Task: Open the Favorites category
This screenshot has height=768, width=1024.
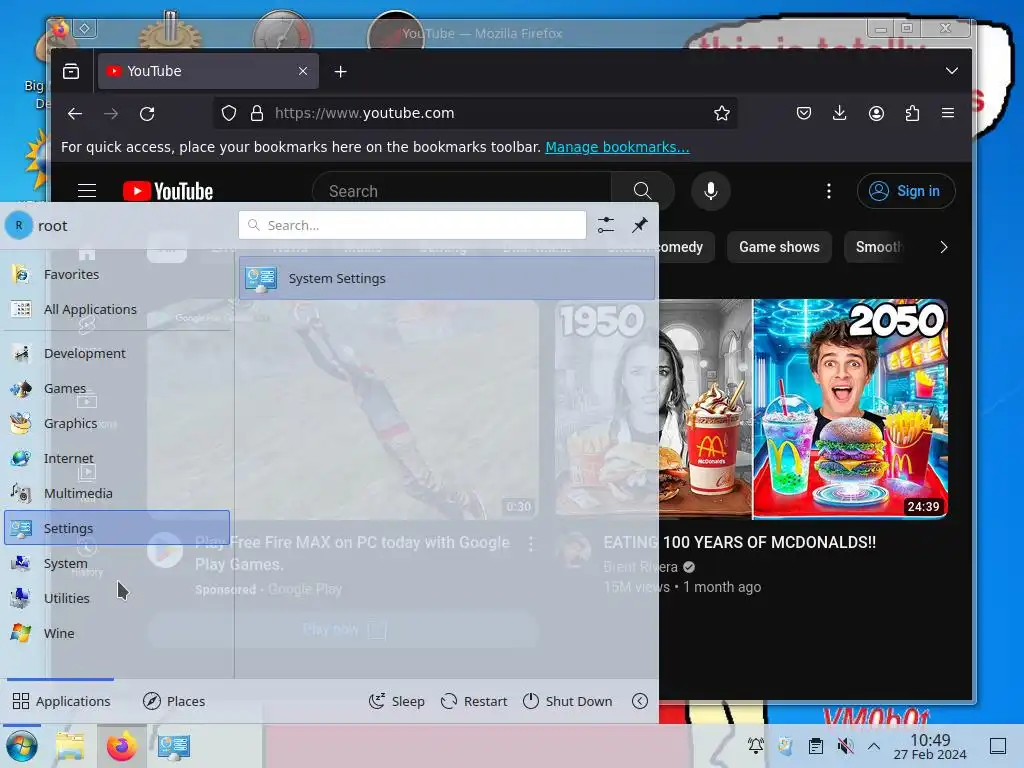Action: 118,274
